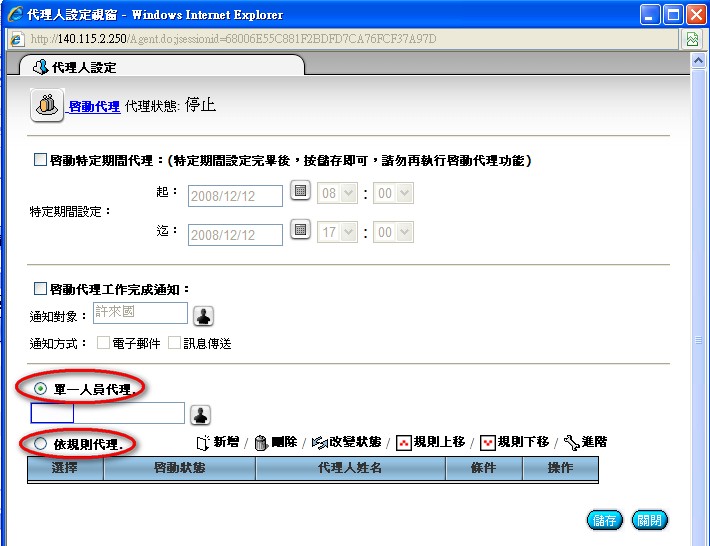710x546 pixels.
Task: Select the 依規則代理 radio button
Action: tap(41, 442)
